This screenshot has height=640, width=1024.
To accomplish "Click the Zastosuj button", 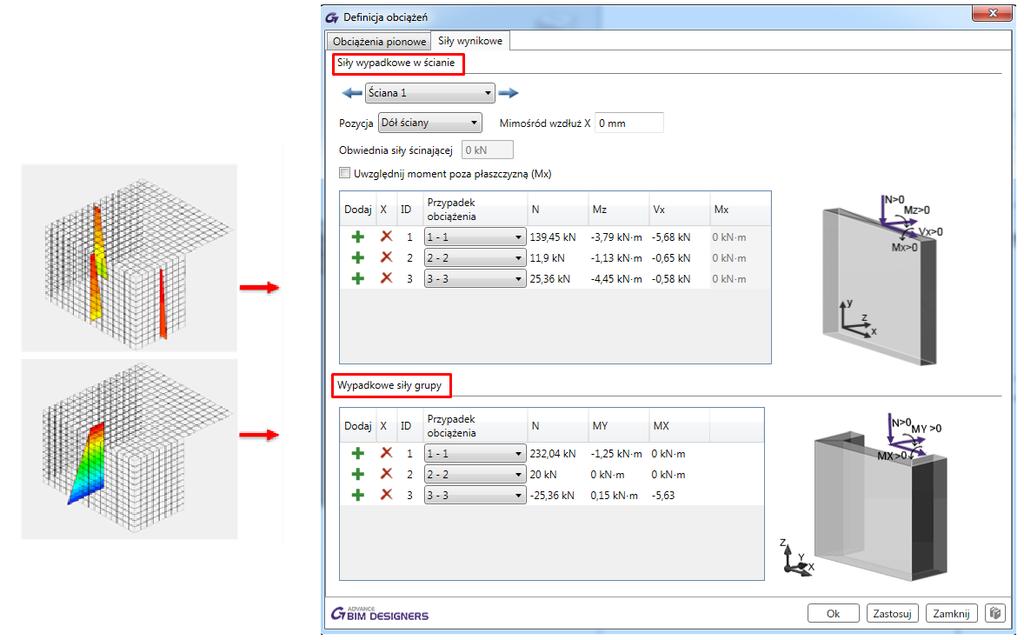I will (x=892, y=613).
